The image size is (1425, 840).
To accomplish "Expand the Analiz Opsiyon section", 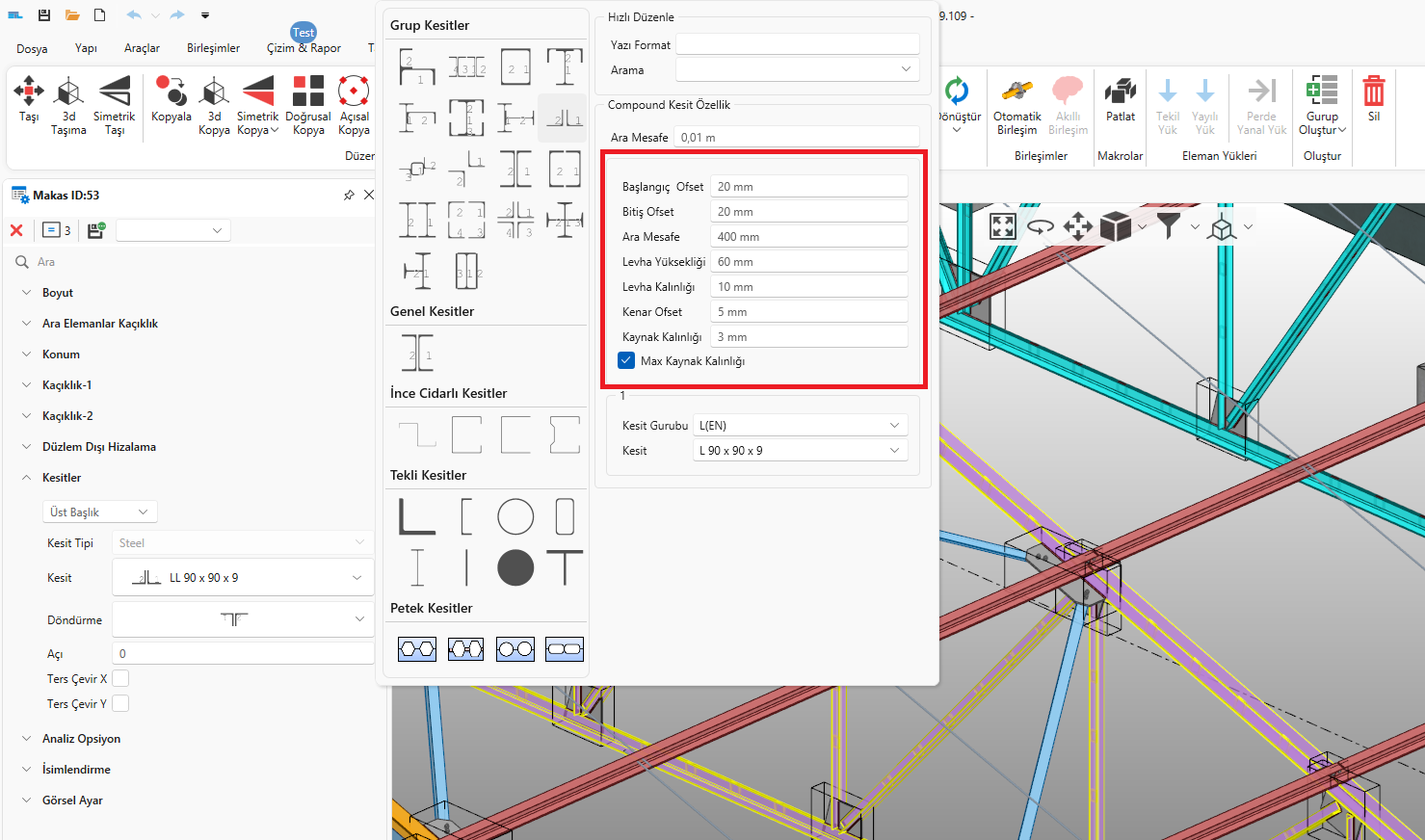I will click(x=81, y=739).
